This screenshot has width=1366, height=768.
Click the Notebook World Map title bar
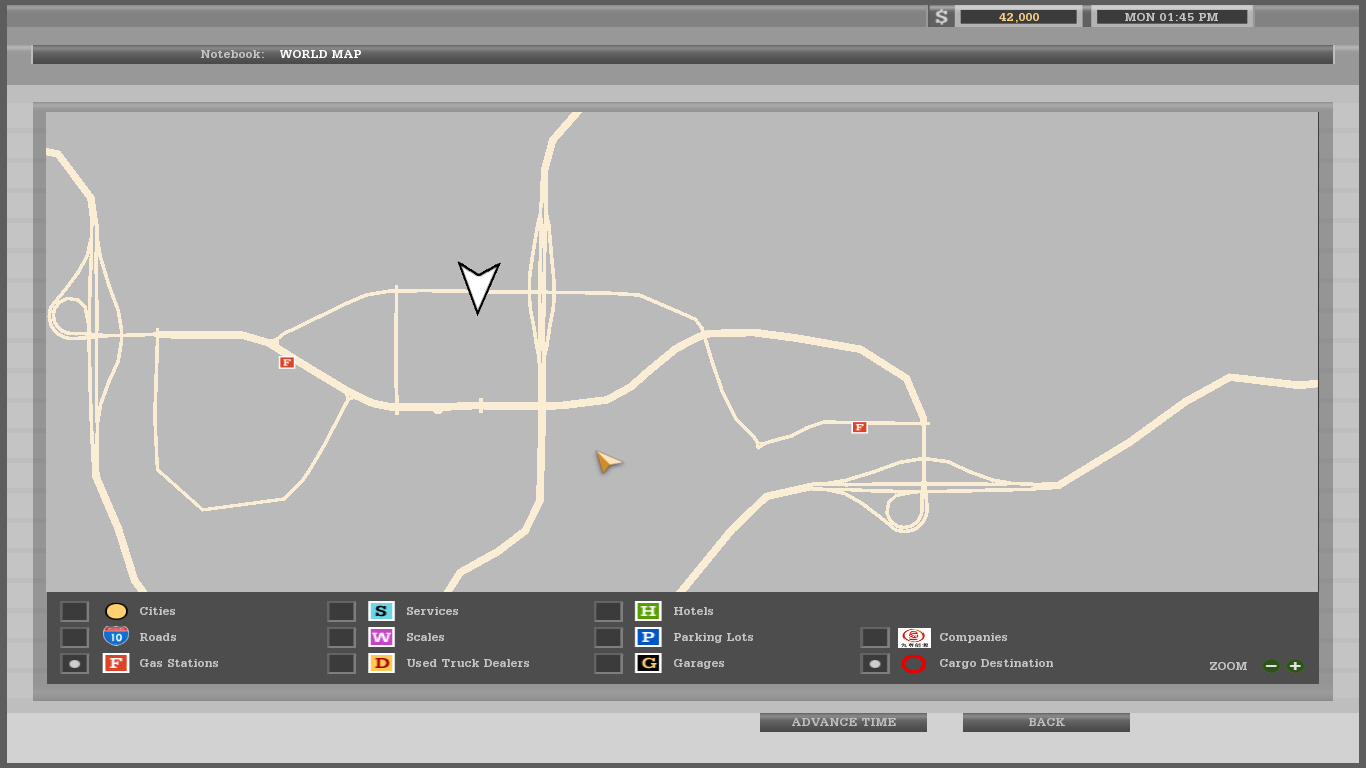coord(682,54)
